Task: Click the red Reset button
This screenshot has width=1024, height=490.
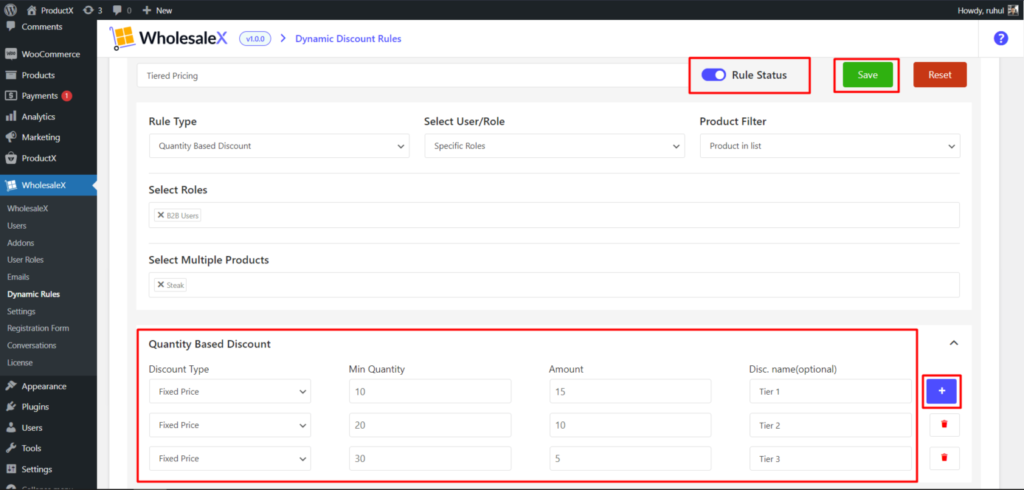Action: click(940, 74)
